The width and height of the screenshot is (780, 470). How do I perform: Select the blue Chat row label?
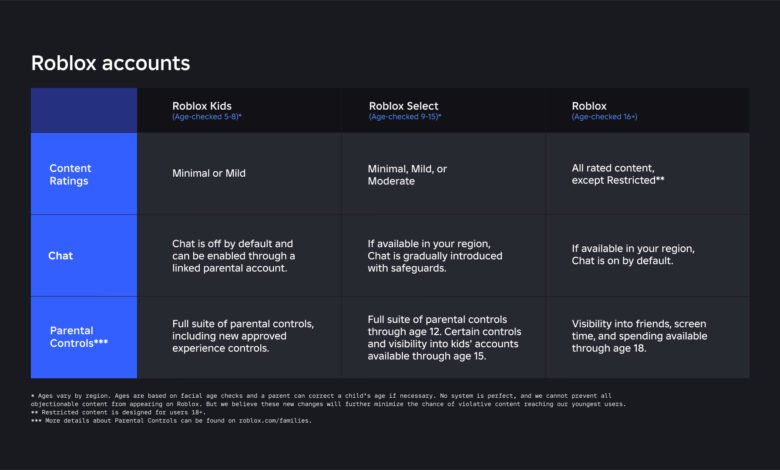tap(60, 255)
